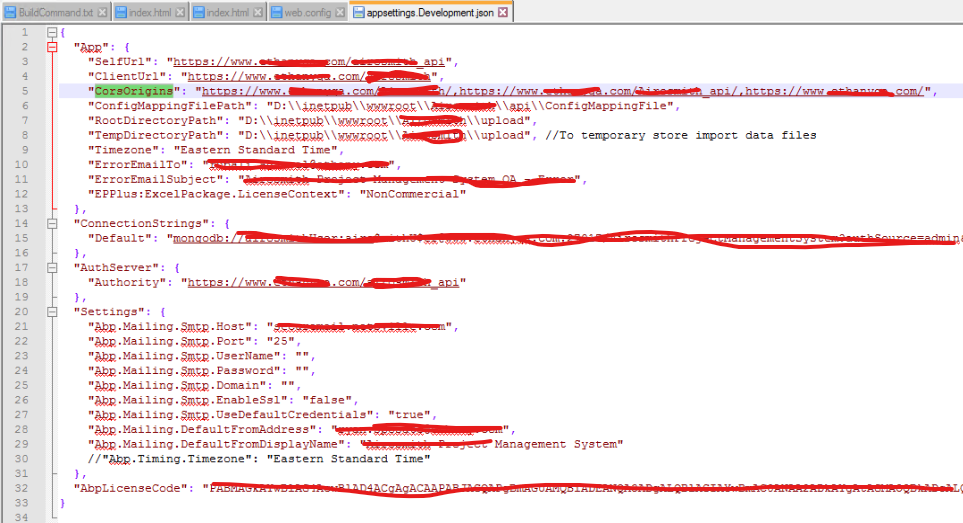Collapse the root JSON object fold marker
This screenshot has height=523, width=963.
pos(52,32)
